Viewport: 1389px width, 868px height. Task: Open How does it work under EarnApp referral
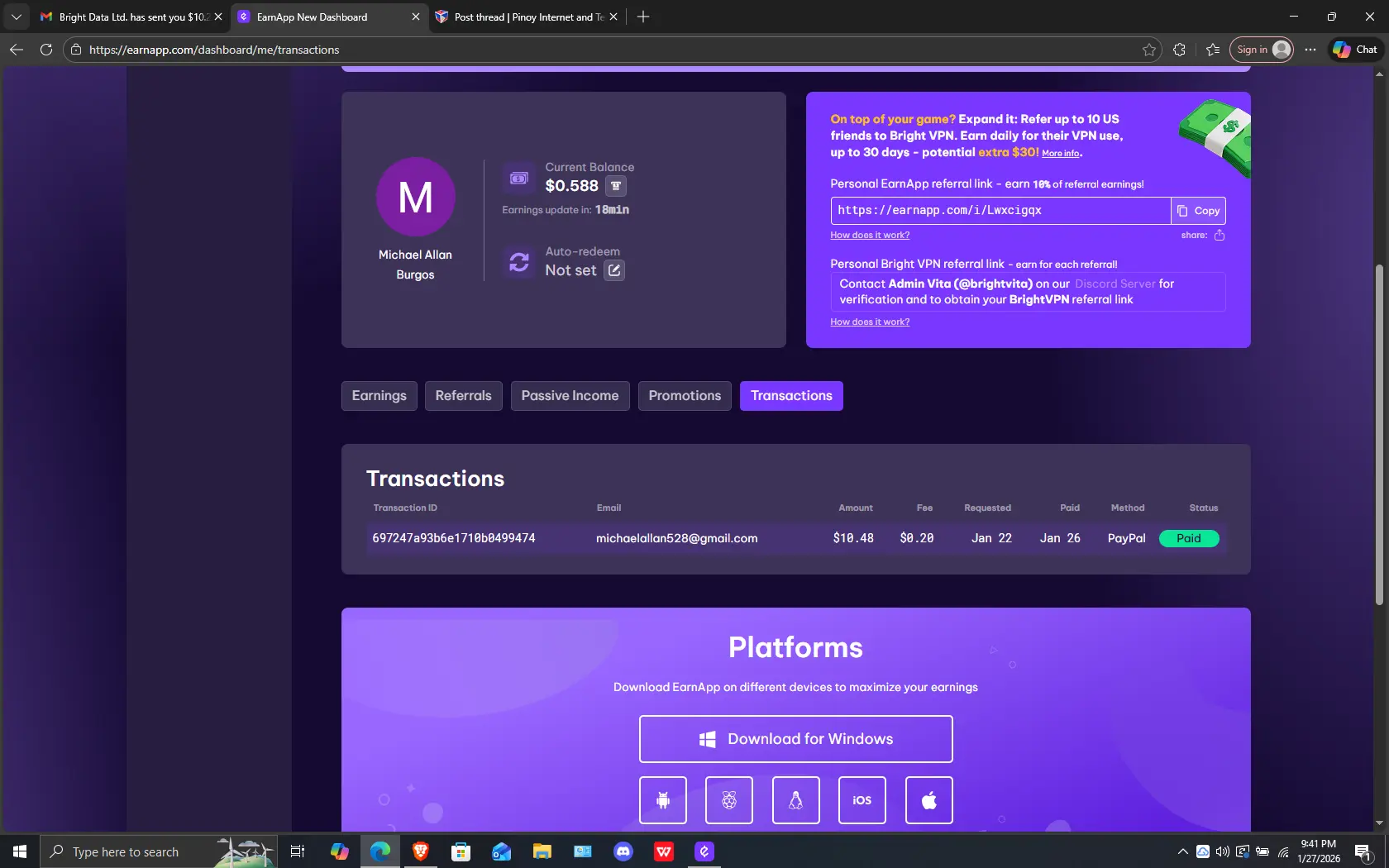[870, 236]
